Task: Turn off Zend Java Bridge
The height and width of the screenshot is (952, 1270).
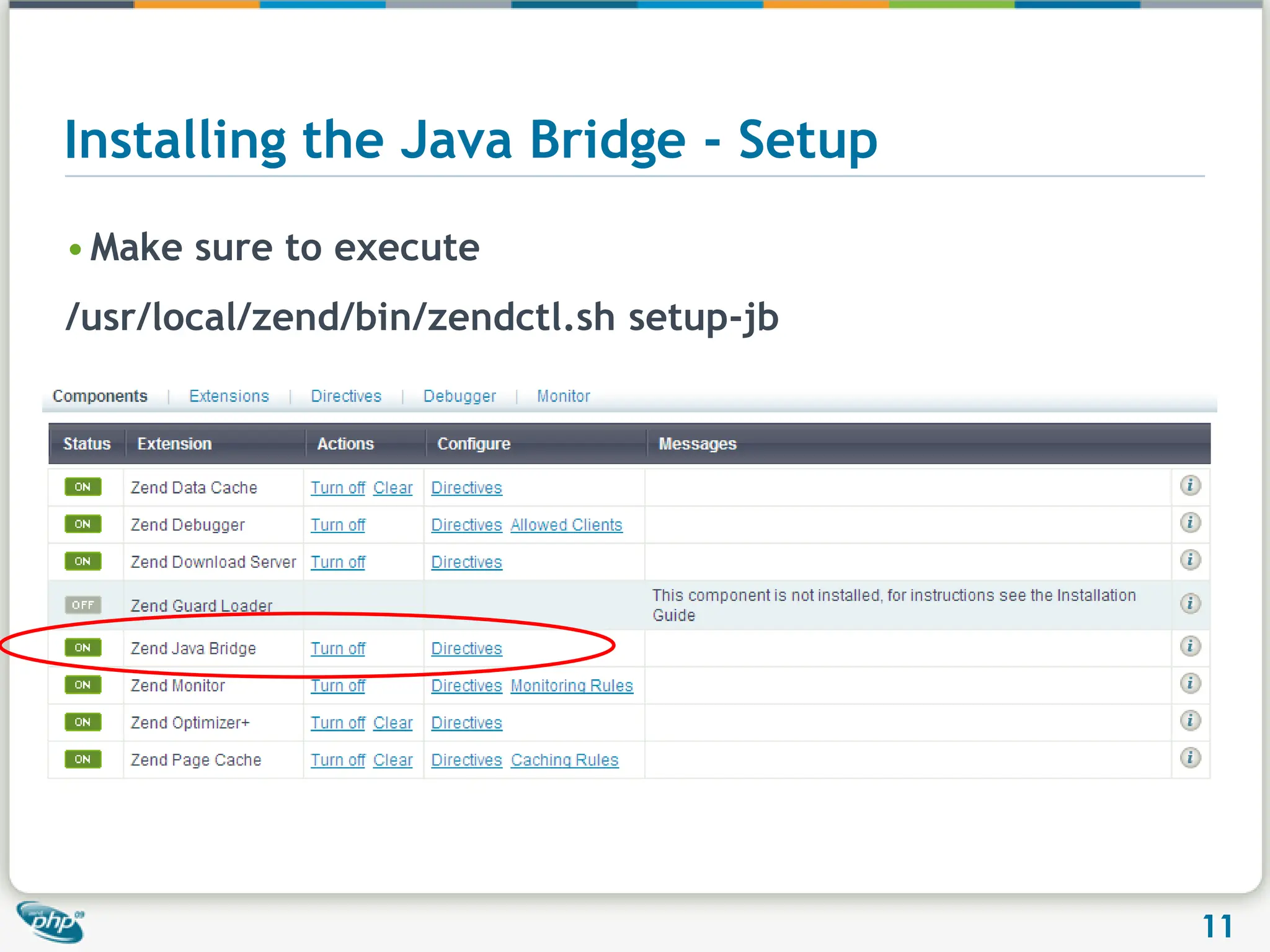Action: (338, 648)
